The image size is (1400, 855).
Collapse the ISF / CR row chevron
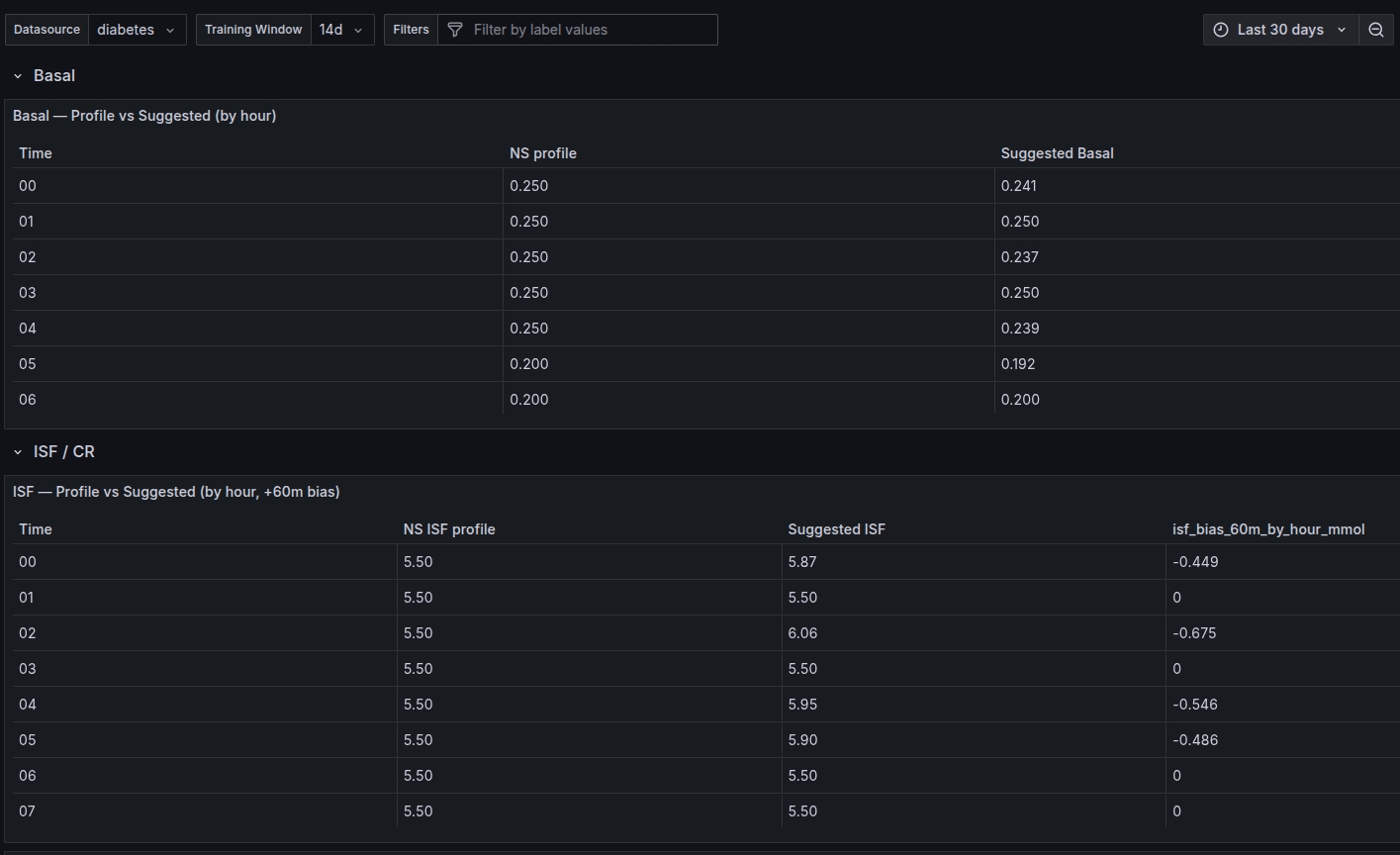18,452
